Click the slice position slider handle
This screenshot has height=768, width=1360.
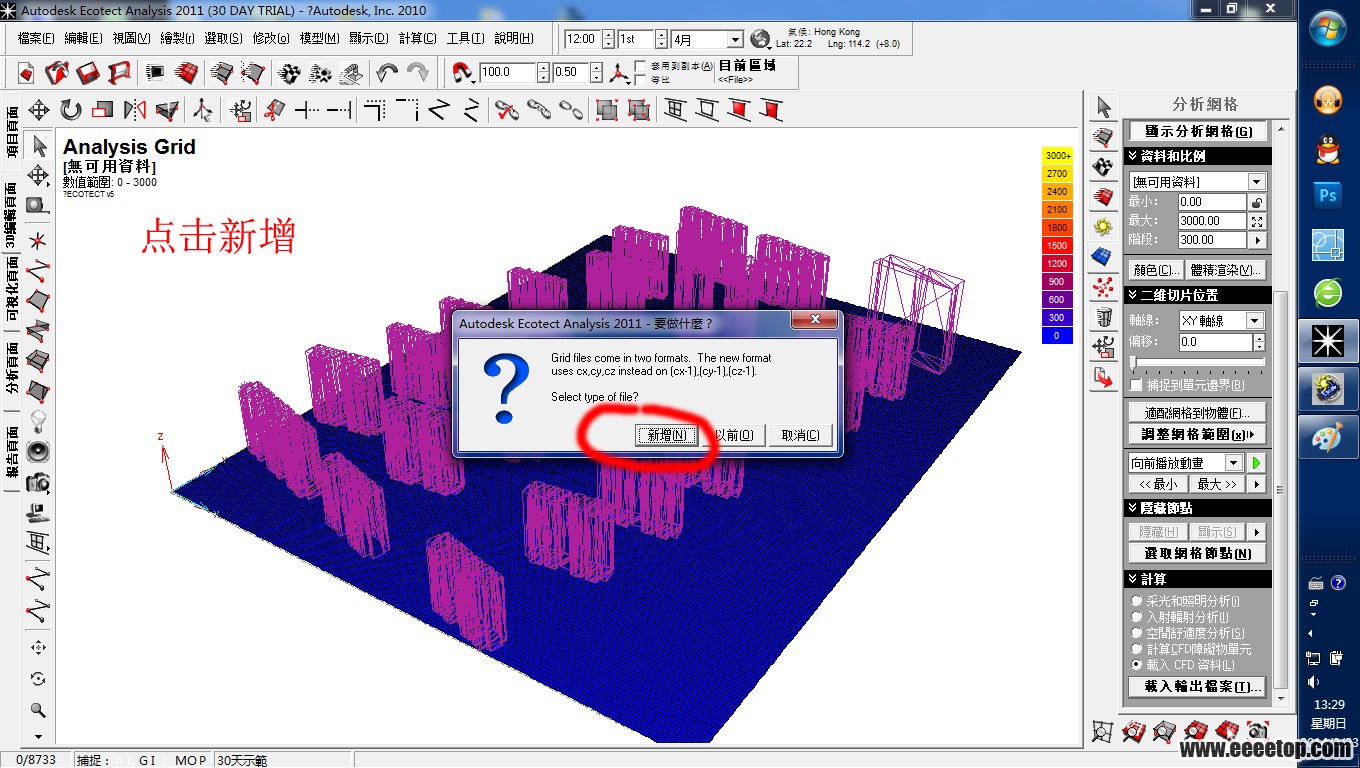pos(1133,363)
